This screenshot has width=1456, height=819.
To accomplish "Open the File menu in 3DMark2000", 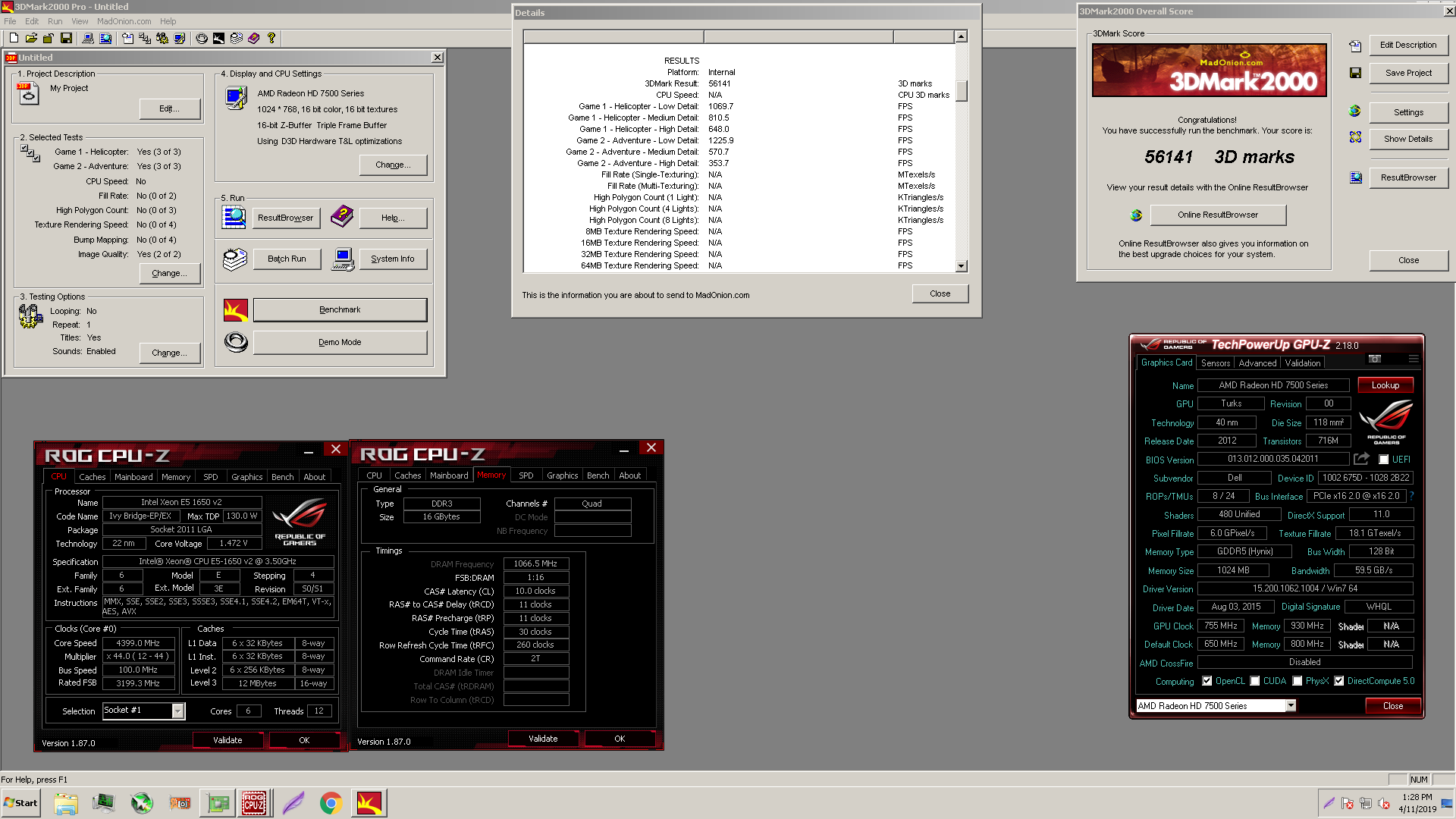I will click(x=10, y=21).
